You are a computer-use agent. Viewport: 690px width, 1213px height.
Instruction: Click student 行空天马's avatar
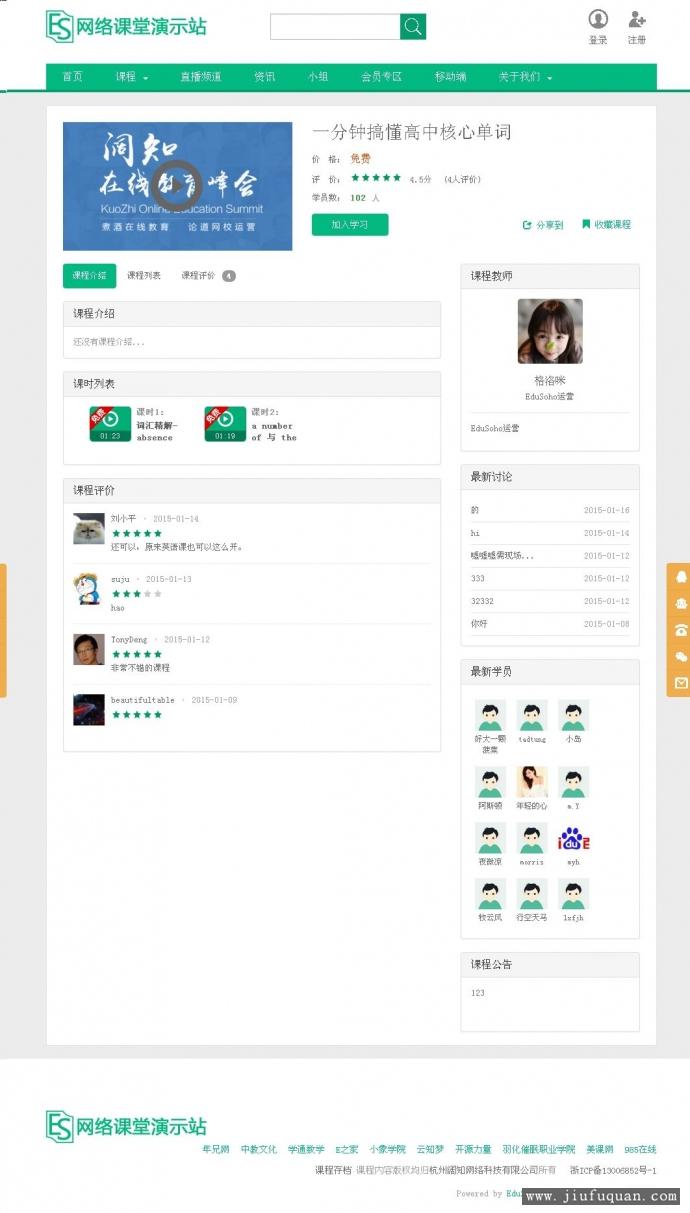(532, 894)
